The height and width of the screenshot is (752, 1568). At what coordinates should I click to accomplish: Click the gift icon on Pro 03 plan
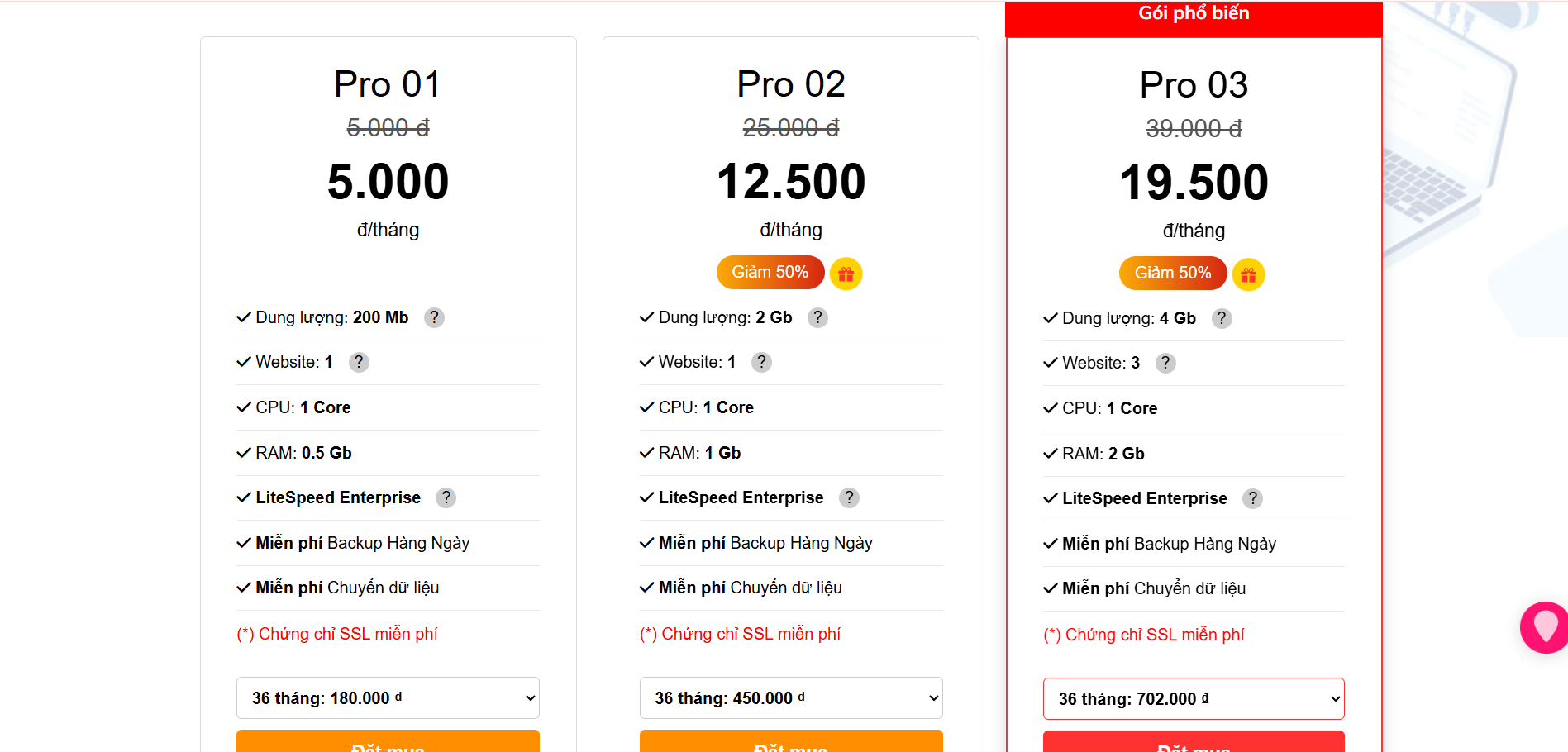click(1248, 275)
